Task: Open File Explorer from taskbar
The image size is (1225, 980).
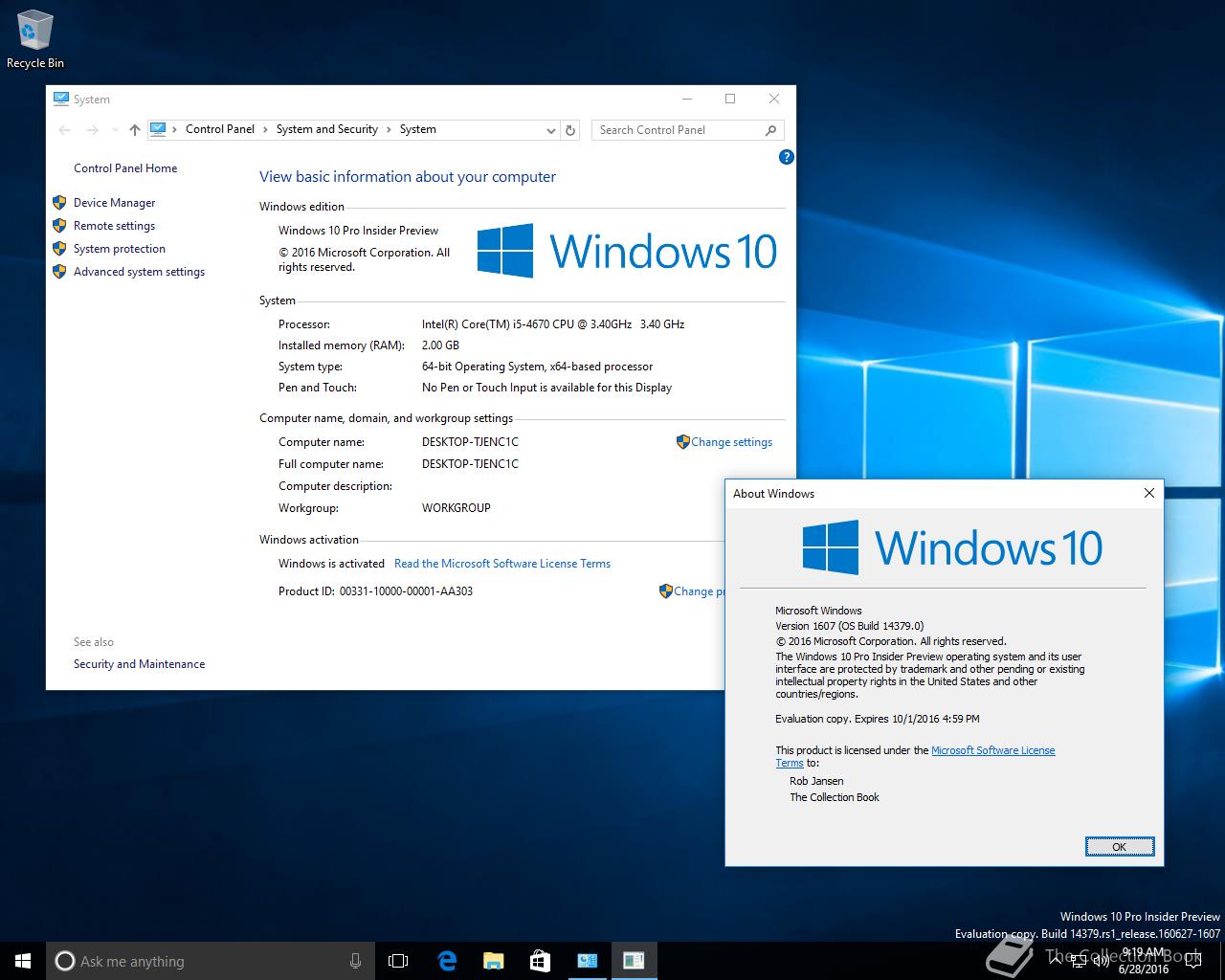Action: (493, 961)
